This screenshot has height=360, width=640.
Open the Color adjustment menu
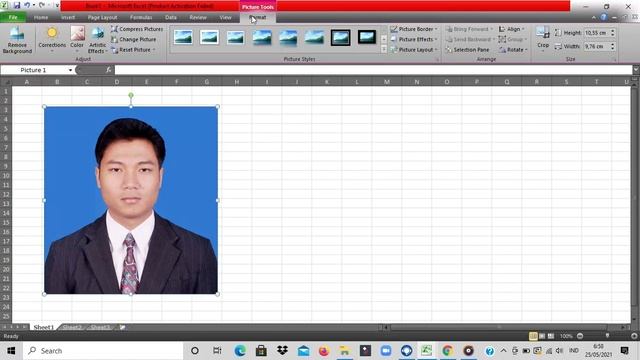click(x=77, y=39)
